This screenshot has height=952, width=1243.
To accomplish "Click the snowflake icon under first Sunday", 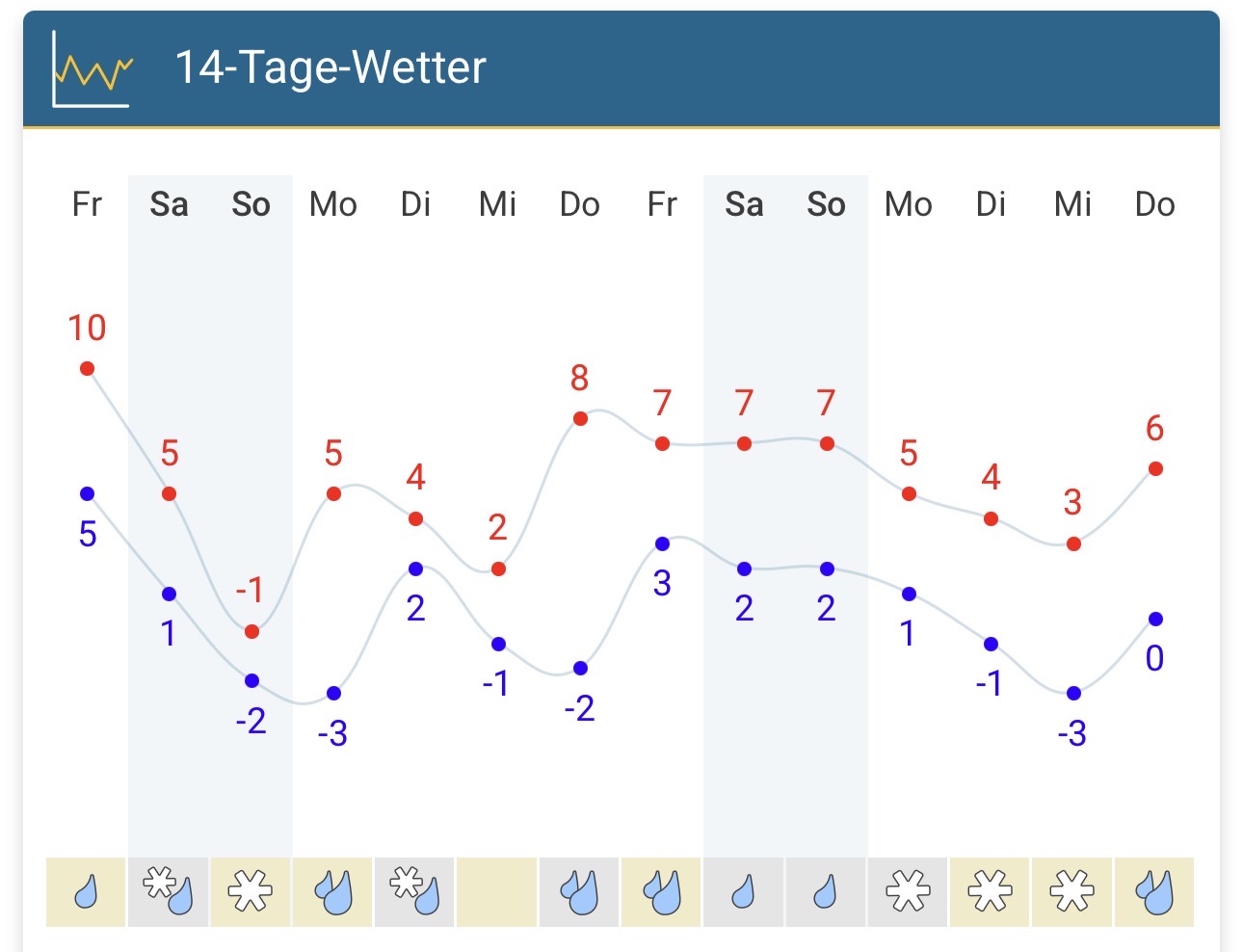I will click(251, 891).
